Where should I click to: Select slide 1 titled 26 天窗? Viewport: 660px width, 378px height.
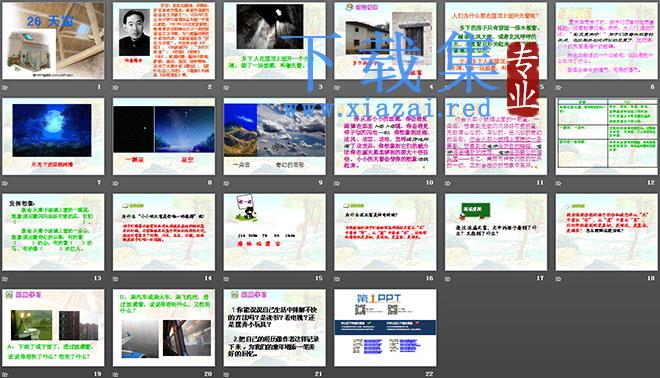53,41
